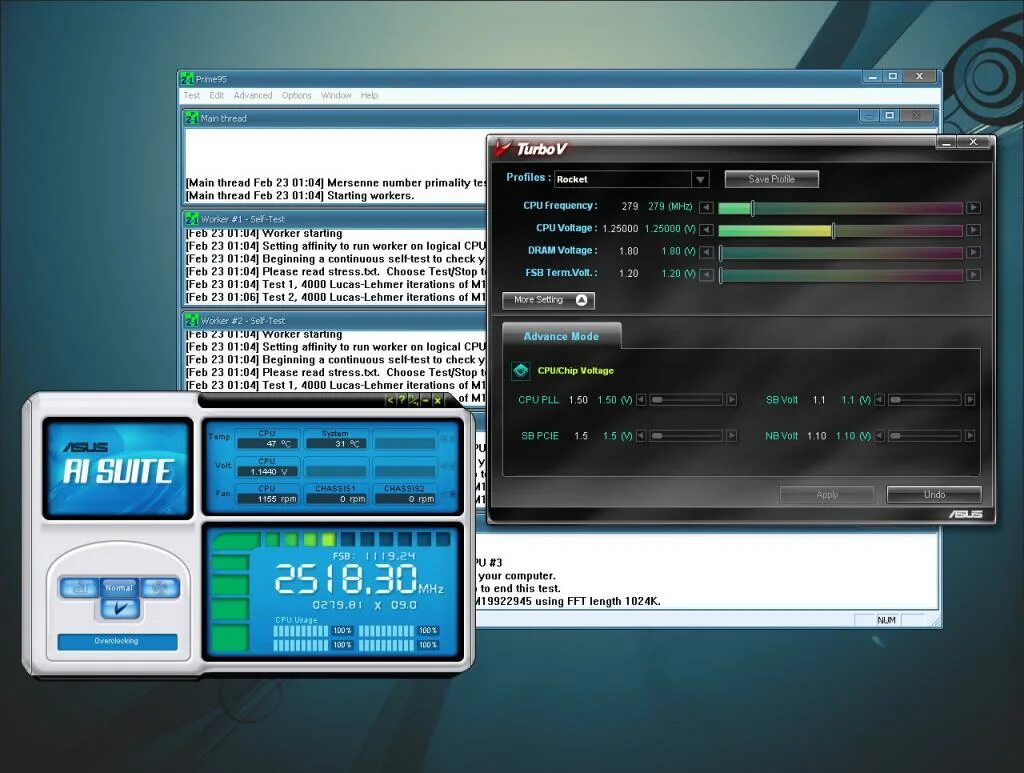Click the AI Suite back arrow icon
1024x773 pixels.
point(390,400)
